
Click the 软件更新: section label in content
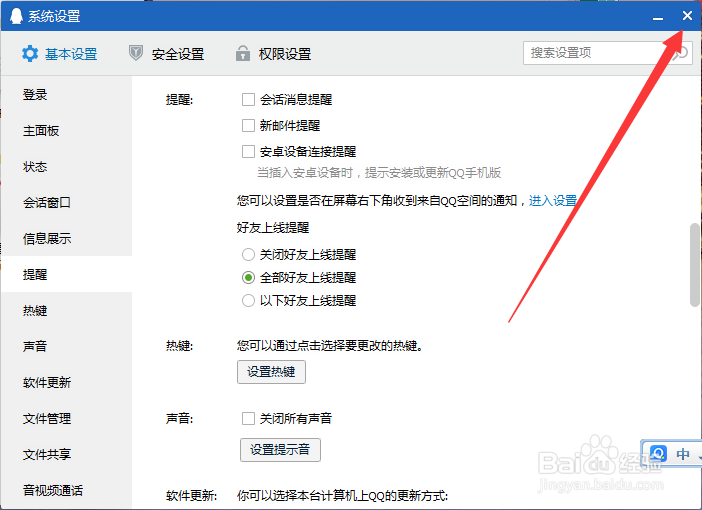(191, 496)
